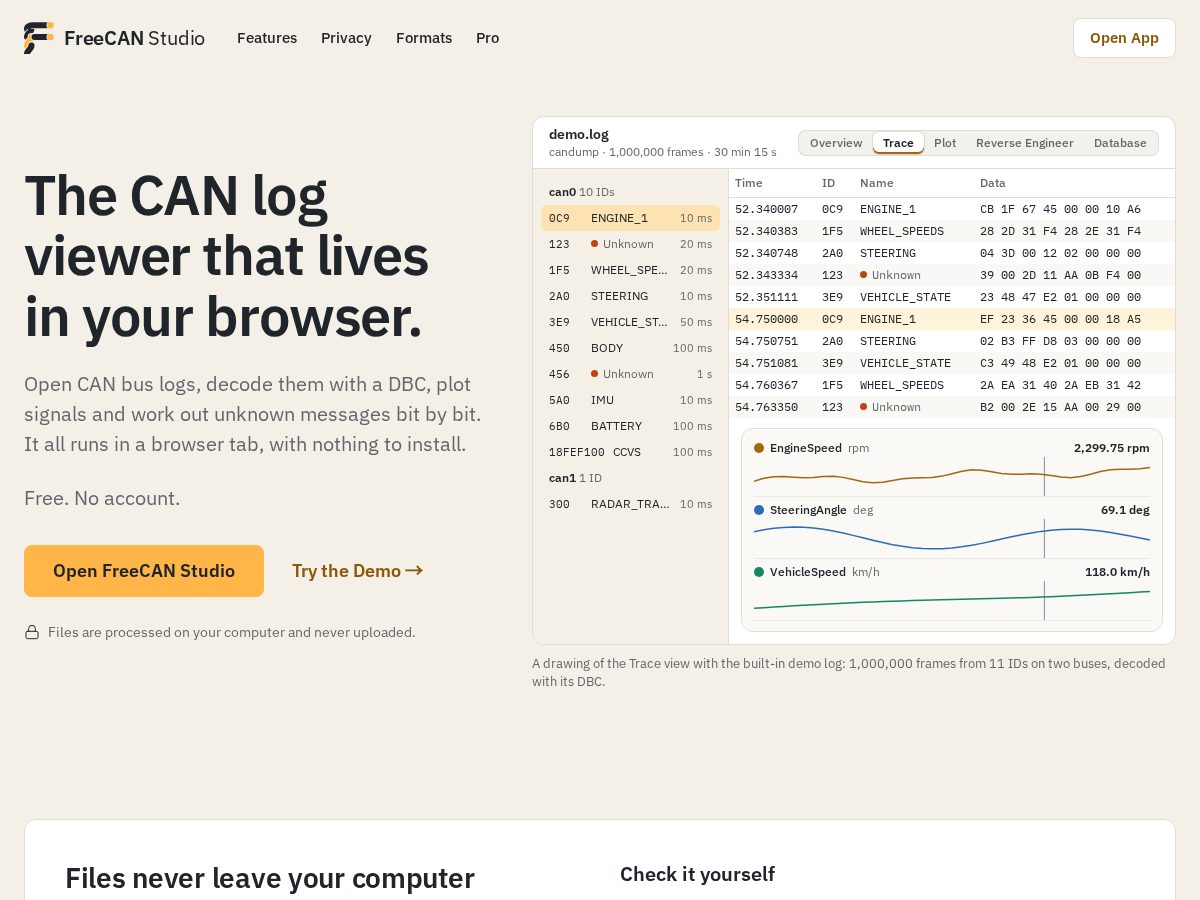Viewport: 1200px width, 900px height.
Task: Click the green dot on the VehicleSpeed signal
Action: coord(759,572)
